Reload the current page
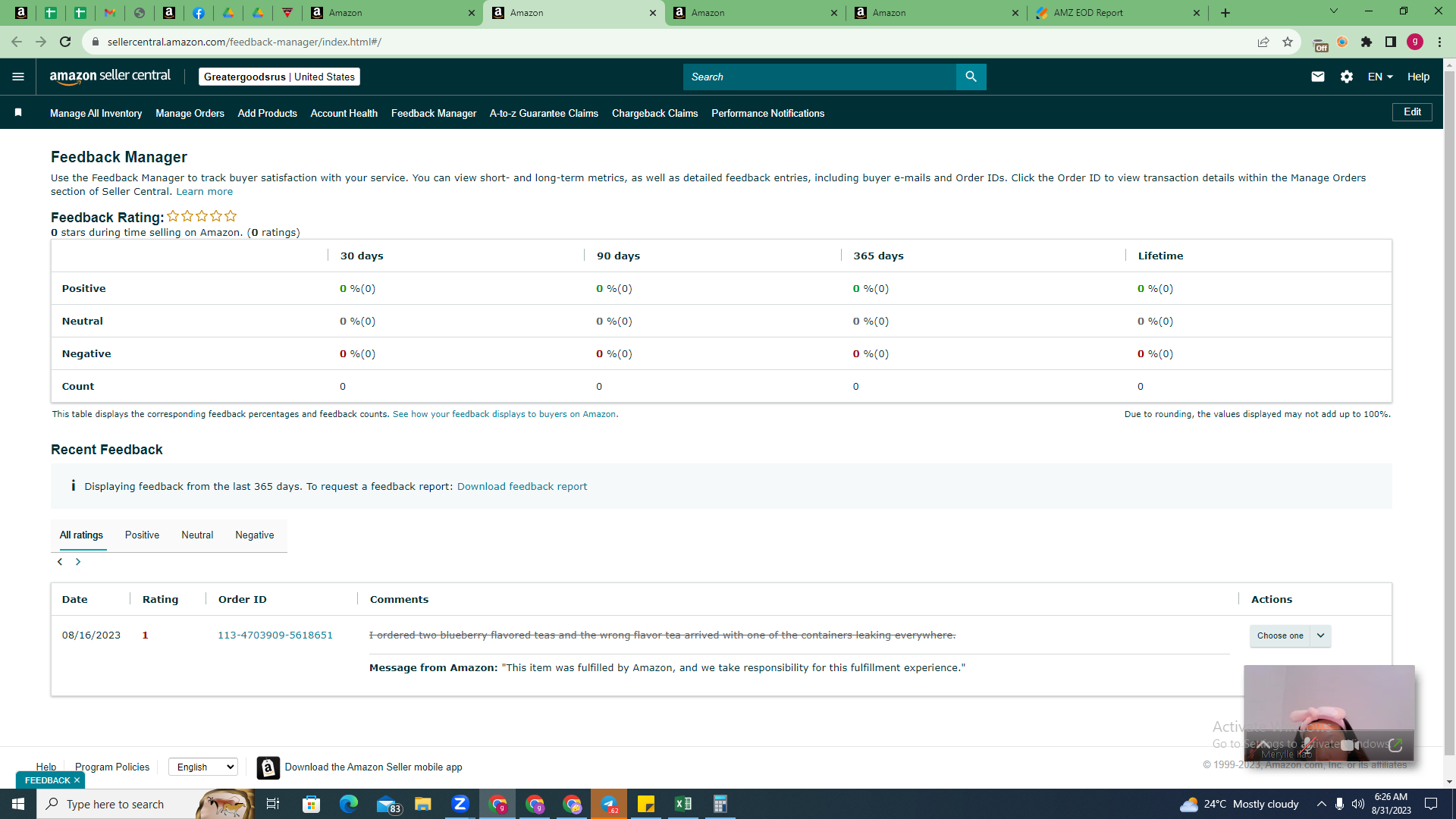The height and width of the screenshot is (819, 1456). [65, 42]
